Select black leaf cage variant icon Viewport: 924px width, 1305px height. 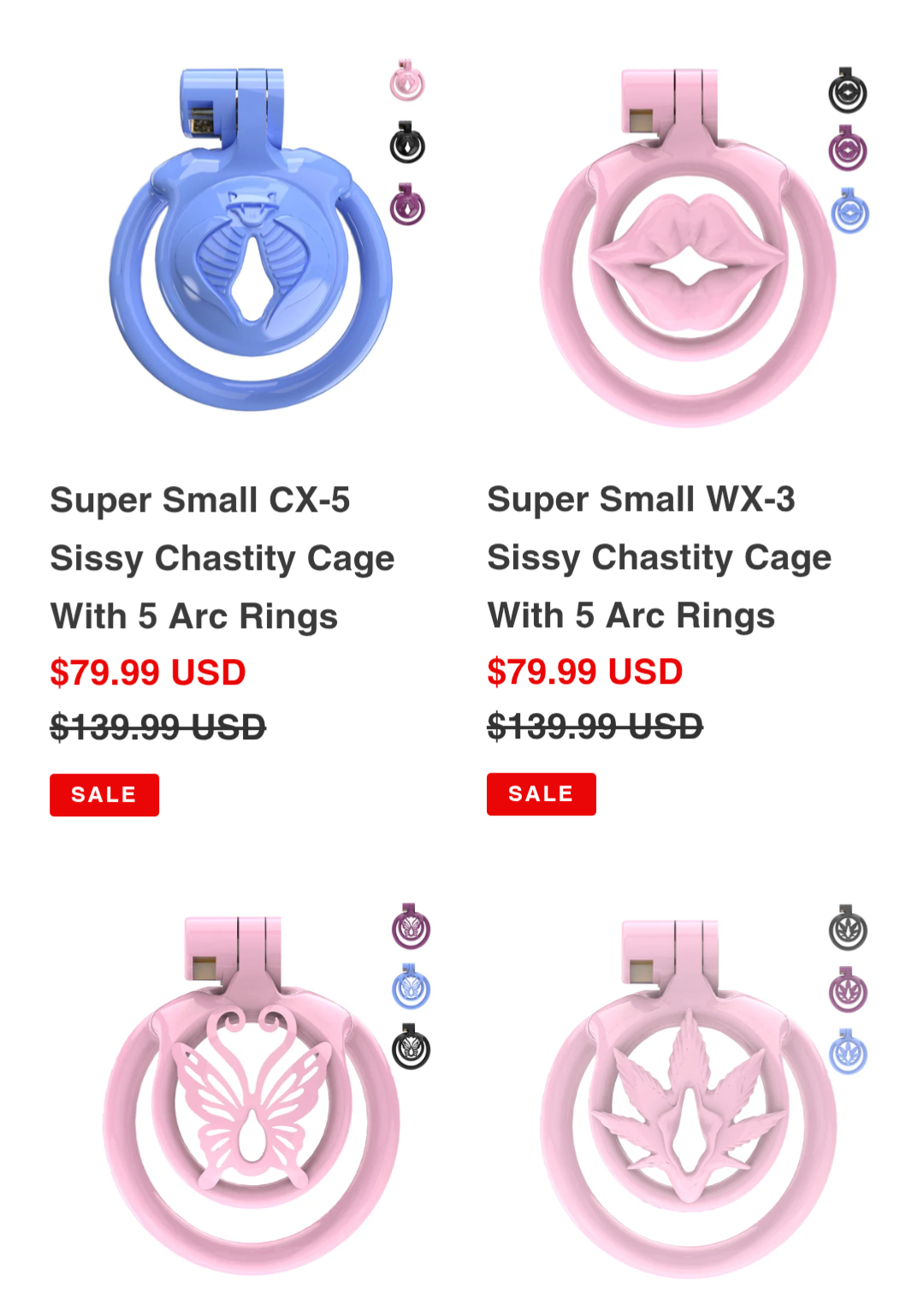[848, 928]
